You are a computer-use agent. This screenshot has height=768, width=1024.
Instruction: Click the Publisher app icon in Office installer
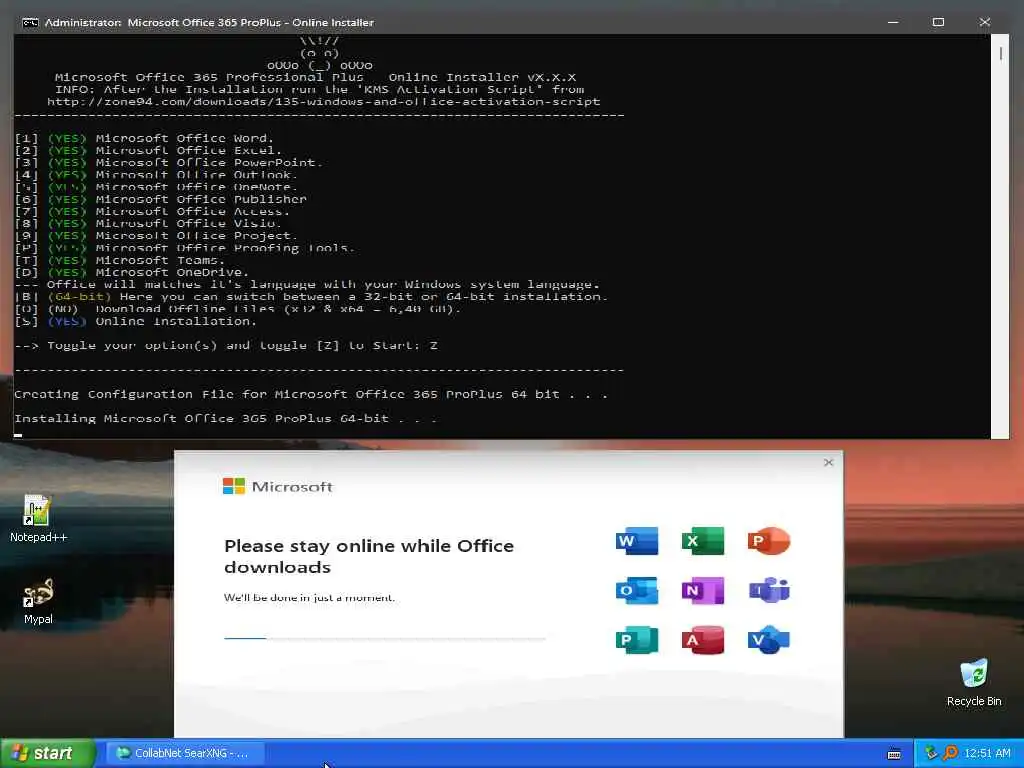[637, 640]
